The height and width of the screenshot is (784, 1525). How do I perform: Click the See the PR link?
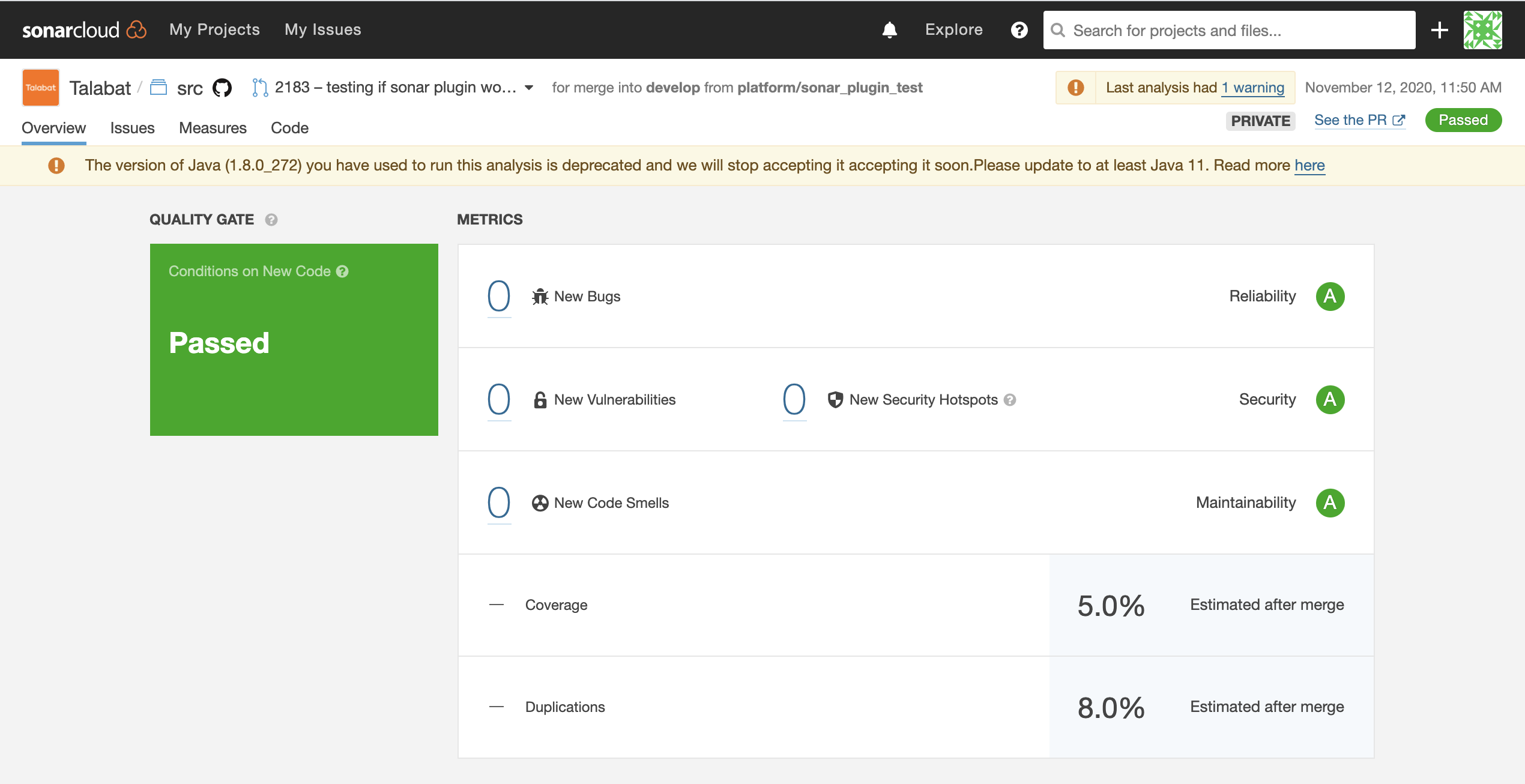(1359, 120)
